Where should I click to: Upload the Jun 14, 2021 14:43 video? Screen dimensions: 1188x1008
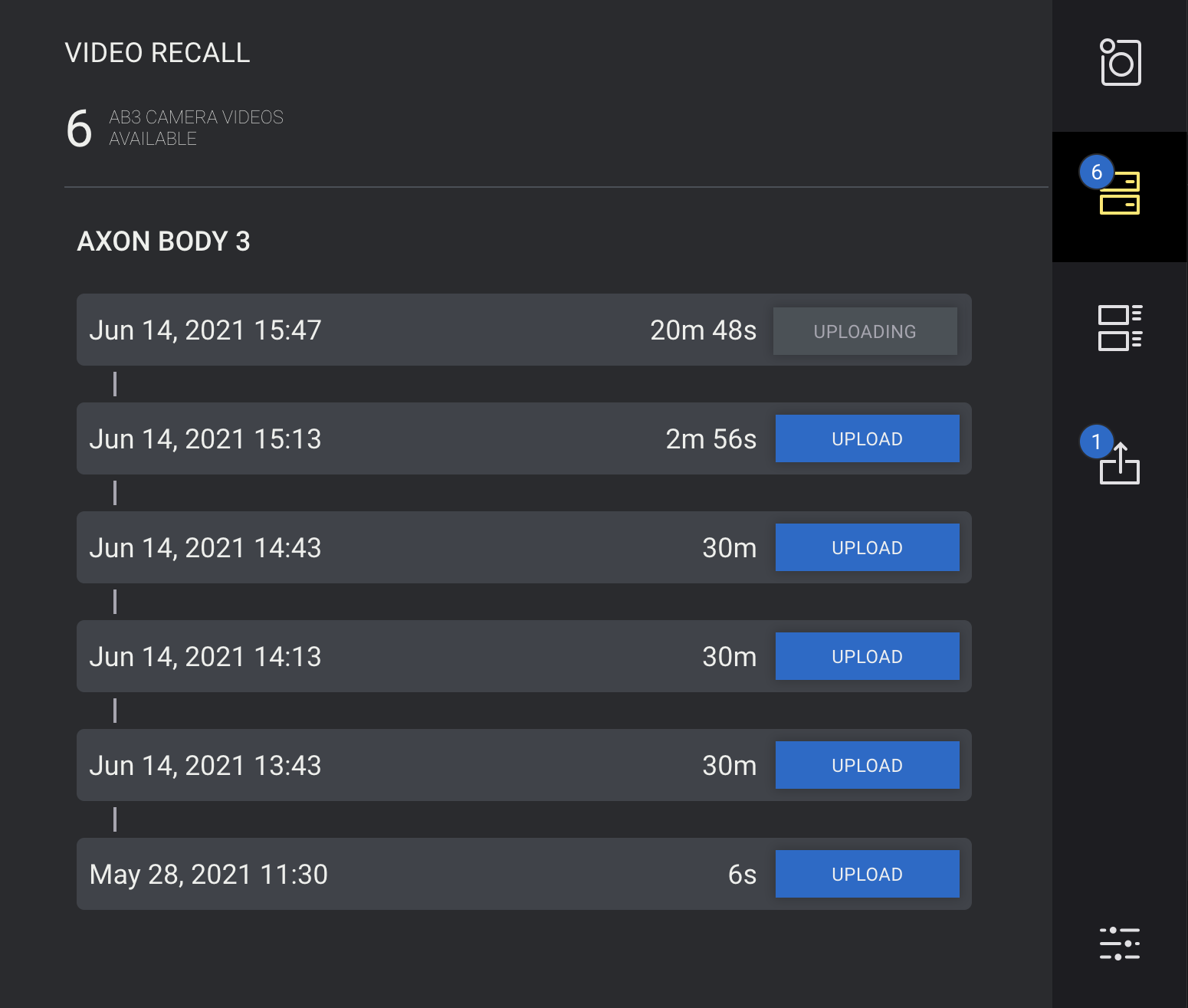[867, 547]
